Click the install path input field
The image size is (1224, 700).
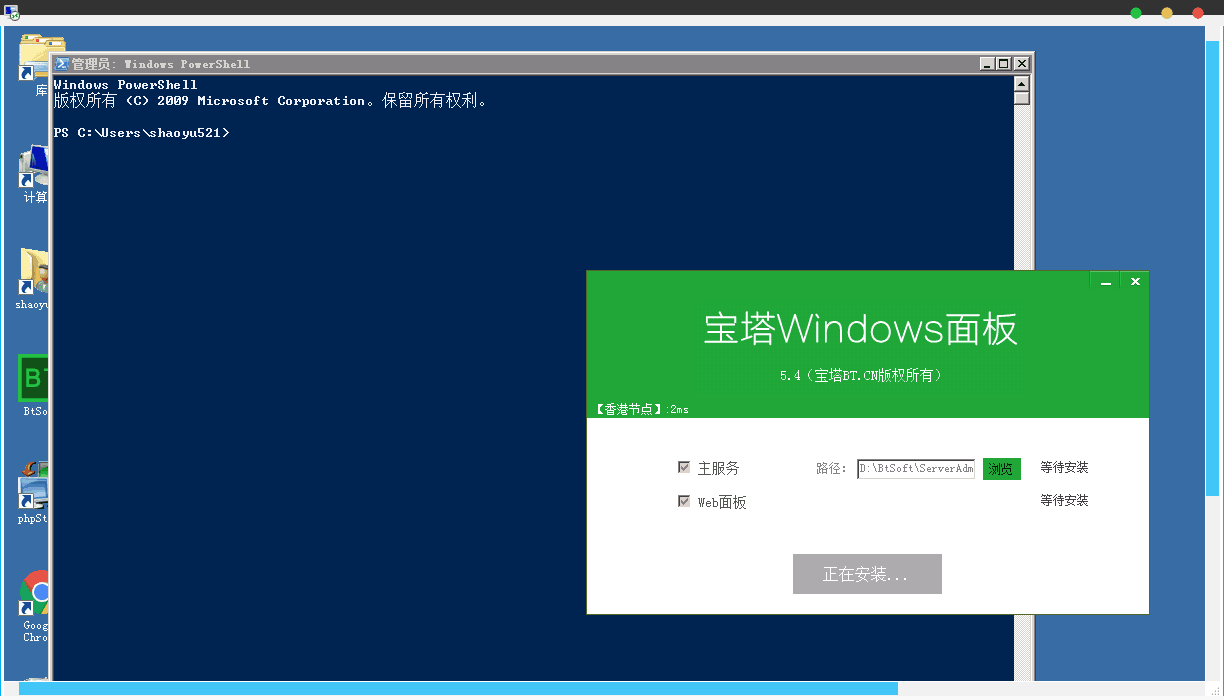click(916, 469)
